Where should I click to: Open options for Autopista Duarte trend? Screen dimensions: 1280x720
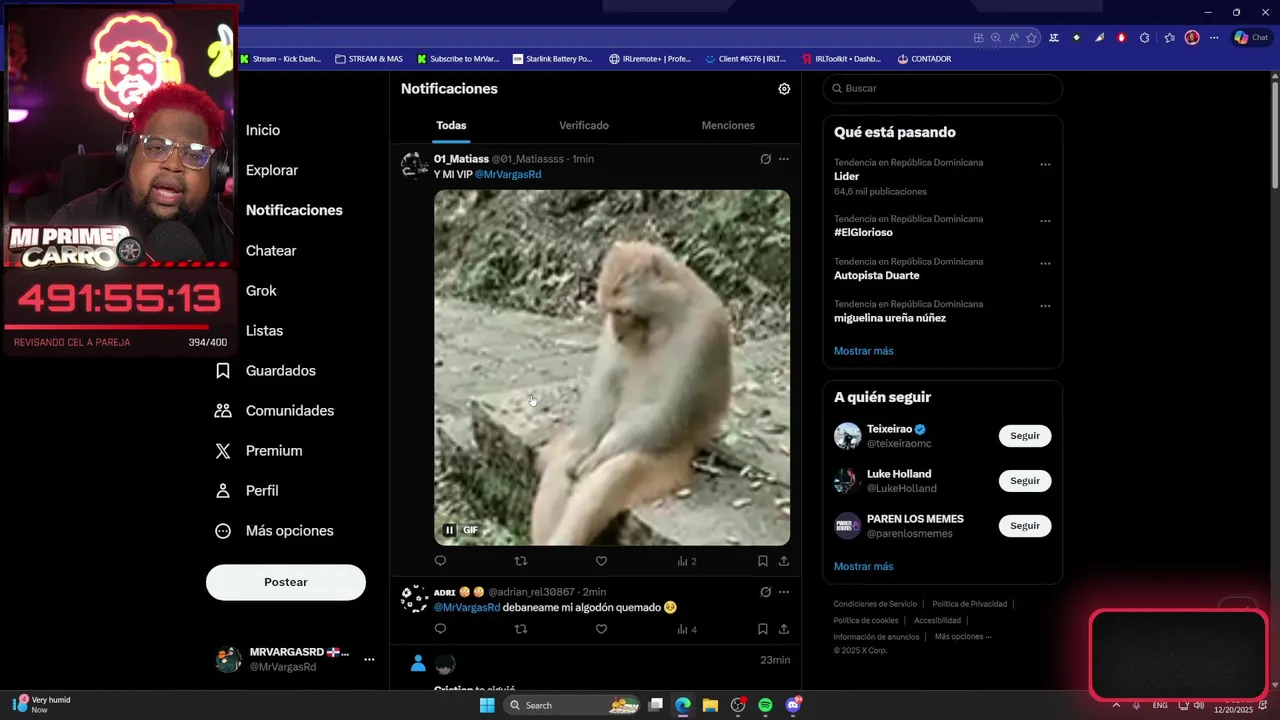pyautogui.click(x=1045, y=263)
